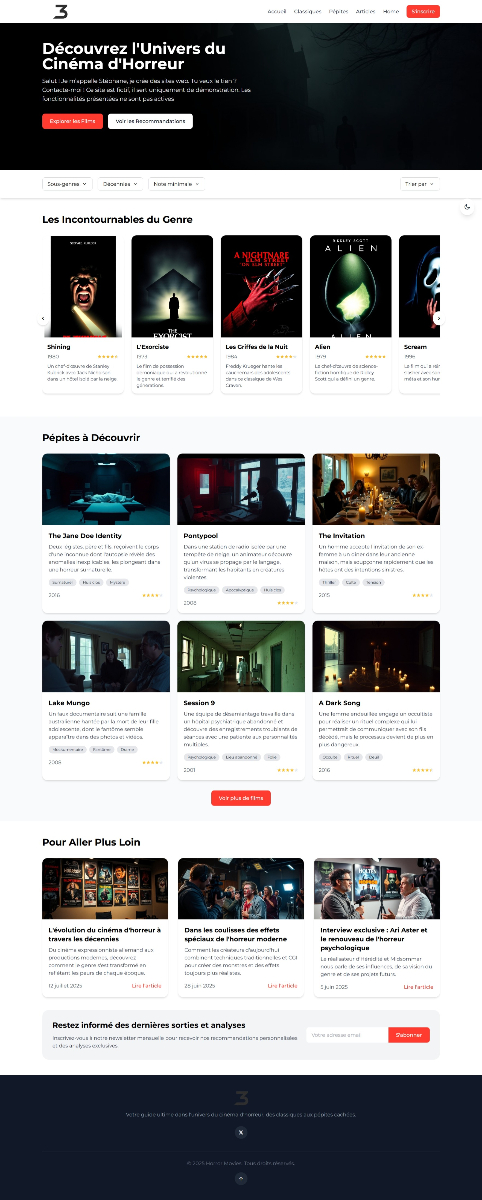Click the L'évolution du cinéma d'horreur headline
482x1200 pixels.
(x=104, y=934)
